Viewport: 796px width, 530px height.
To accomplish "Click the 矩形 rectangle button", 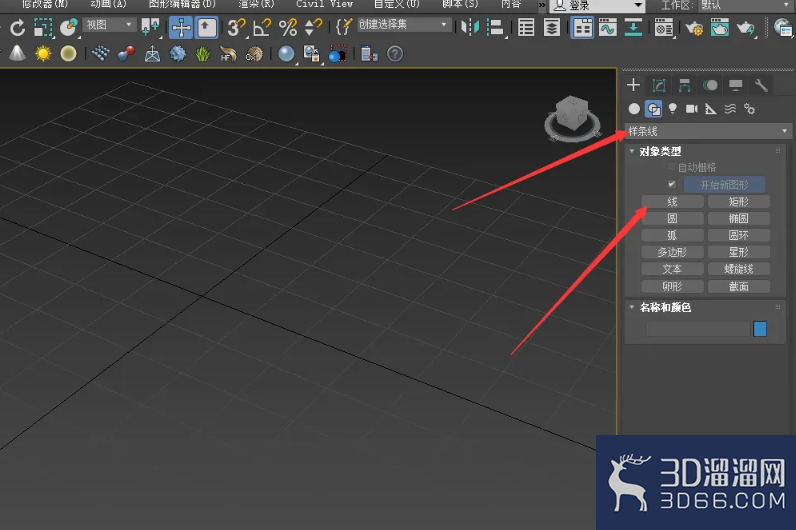I will [739, 202].
